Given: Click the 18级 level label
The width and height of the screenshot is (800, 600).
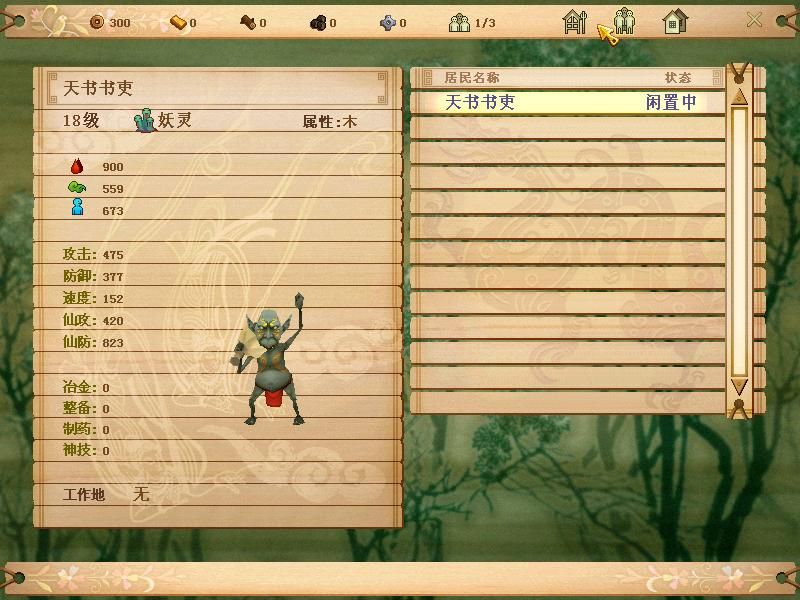Looking at the screenshot, I should [x=81, y=121].
